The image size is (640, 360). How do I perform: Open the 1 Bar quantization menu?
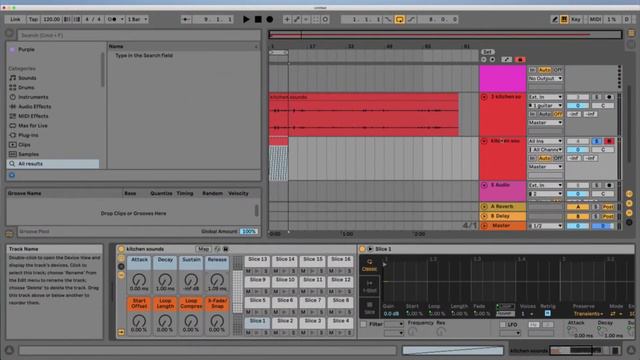click(137, 19)
